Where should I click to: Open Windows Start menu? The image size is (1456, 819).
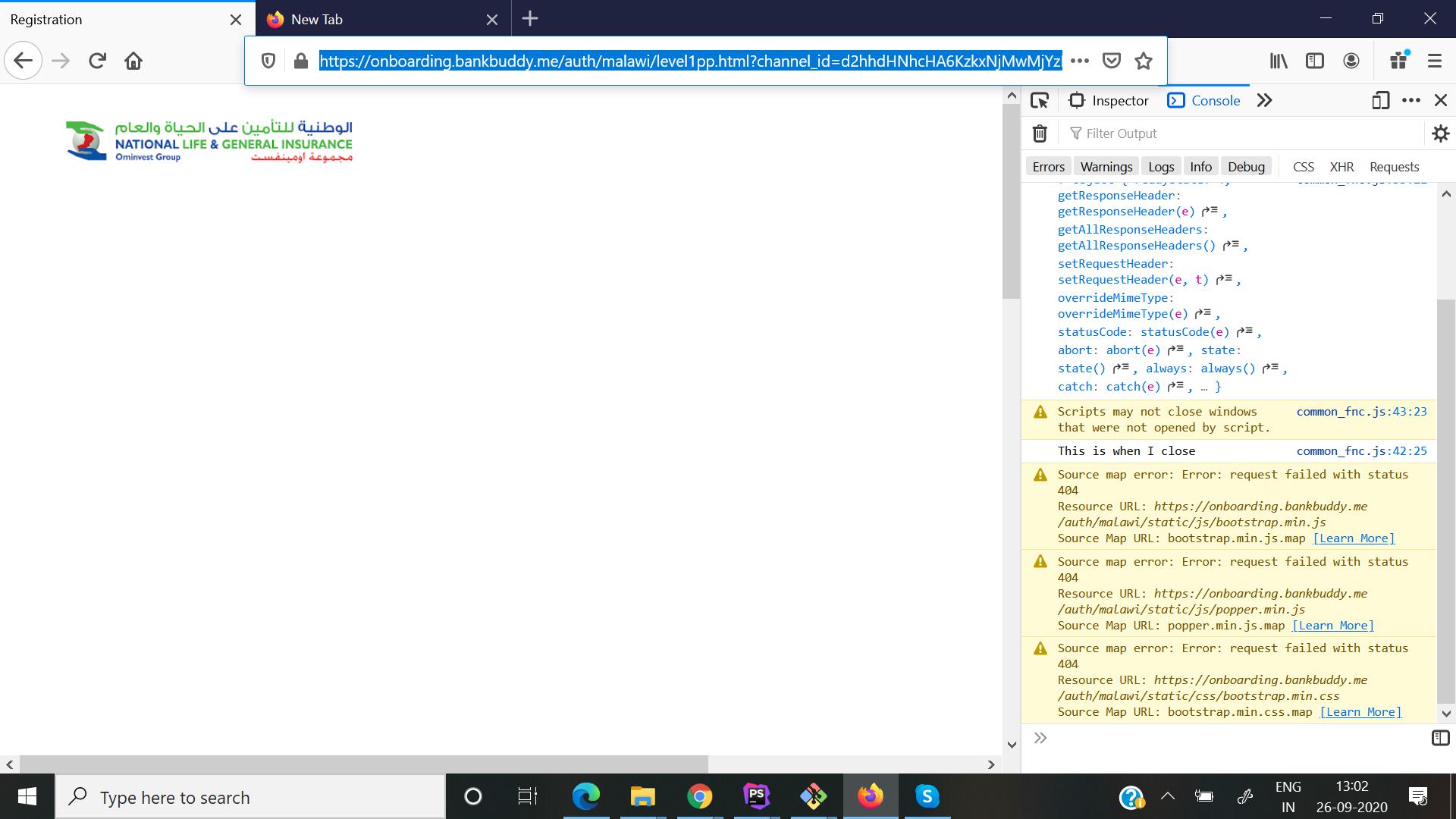tap(27, 796)
